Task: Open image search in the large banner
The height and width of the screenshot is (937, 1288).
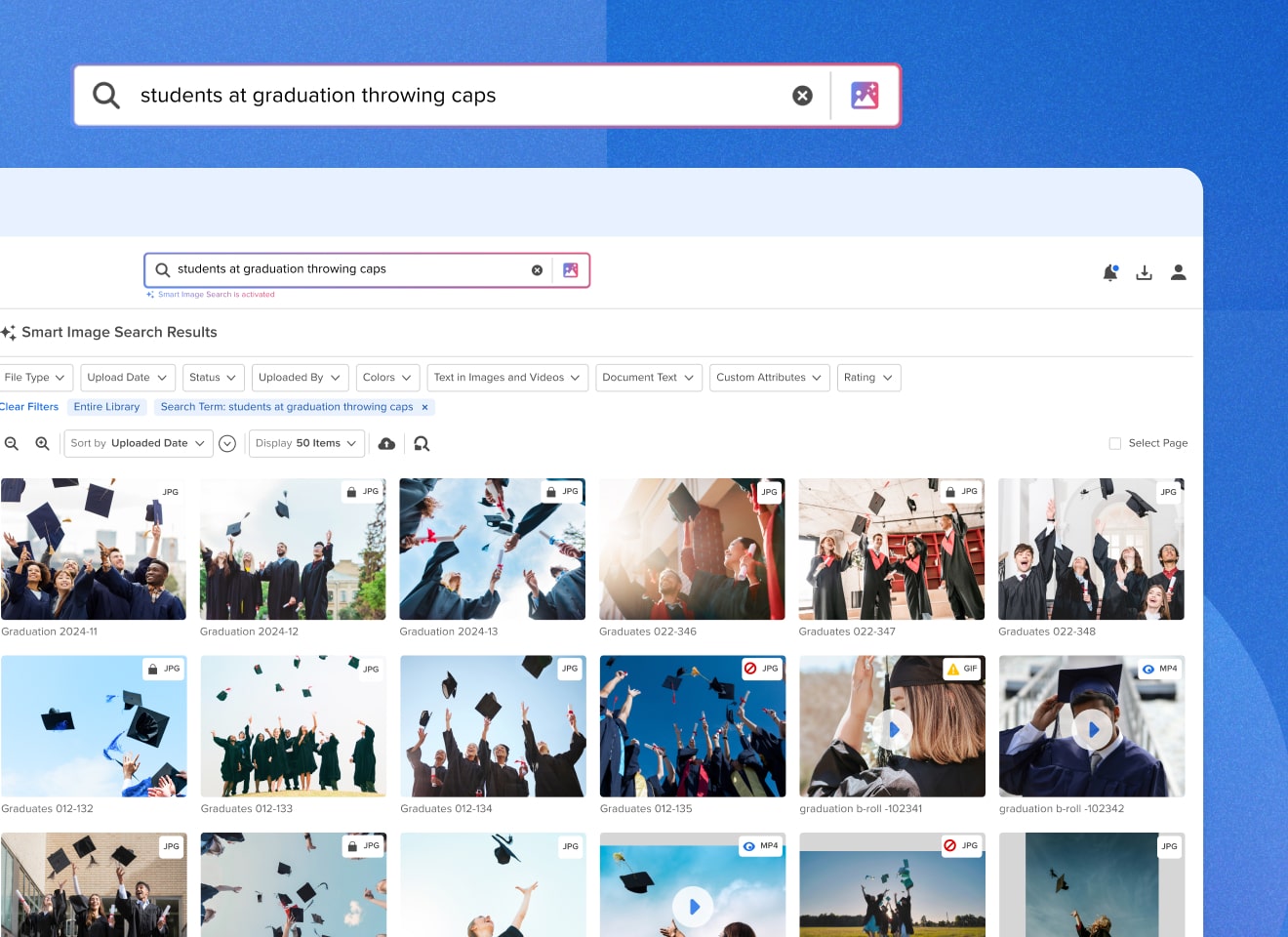Action: 865,95
